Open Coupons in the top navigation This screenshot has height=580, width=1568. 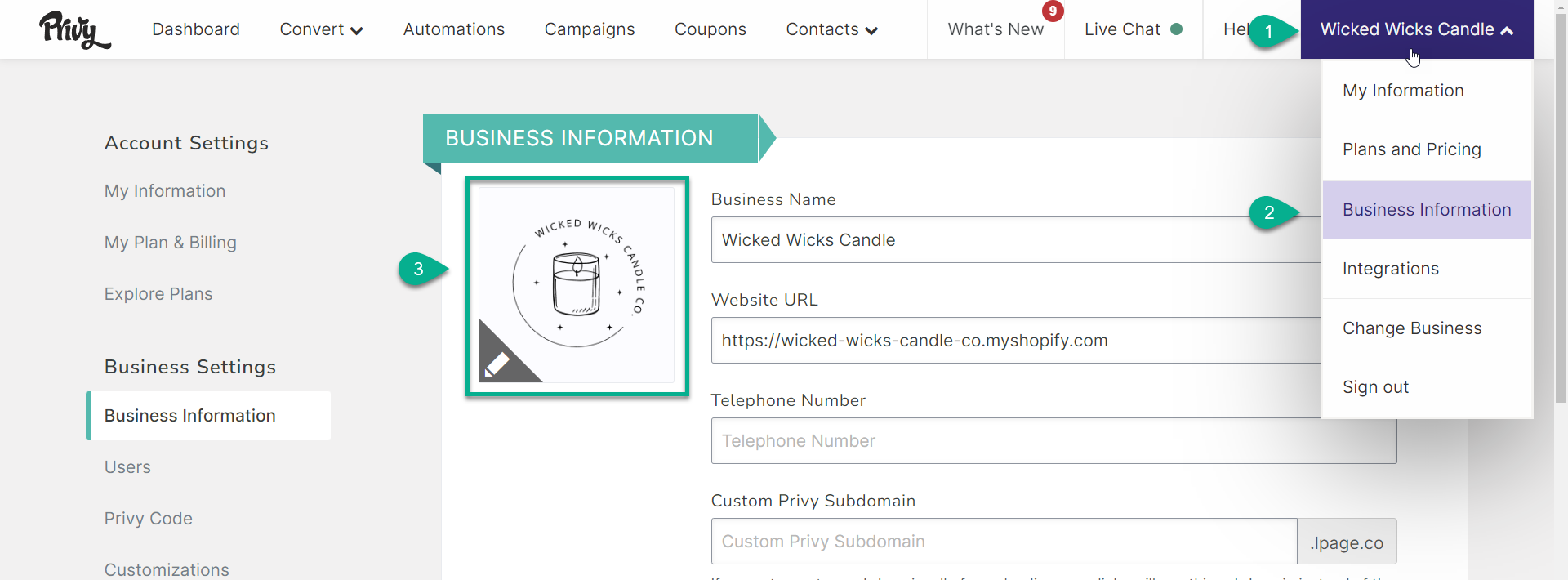[710, 29]
